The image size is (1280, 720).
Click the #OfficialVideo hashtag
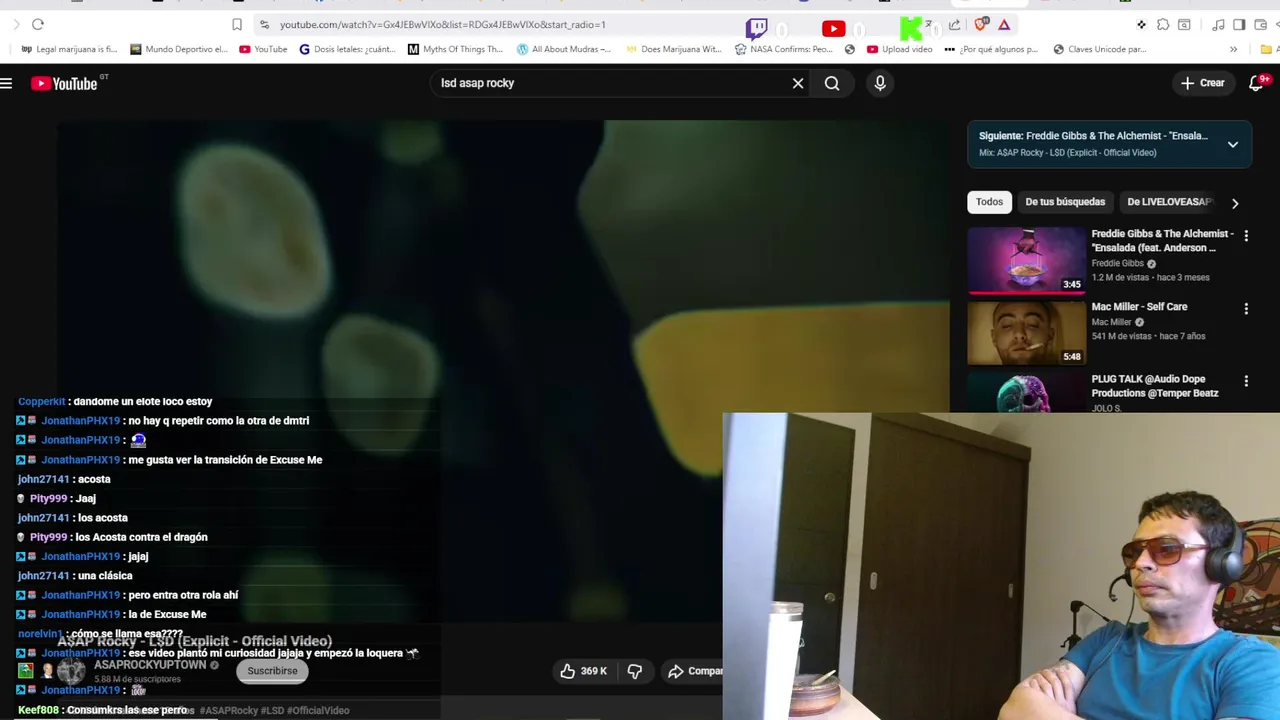[319, 711]
